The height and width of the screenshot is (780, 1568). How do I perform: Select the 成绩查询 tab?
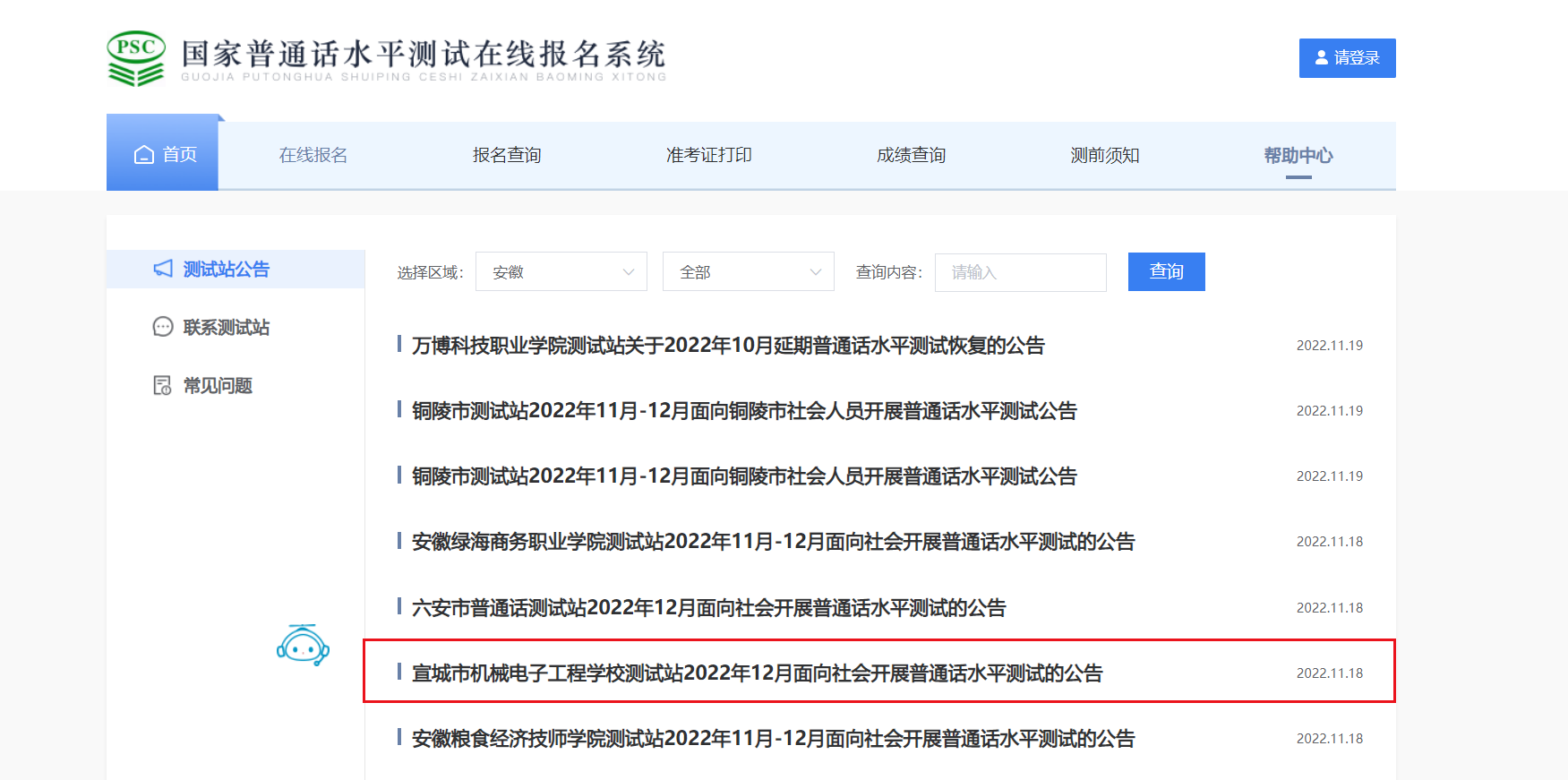coord(912,155)
